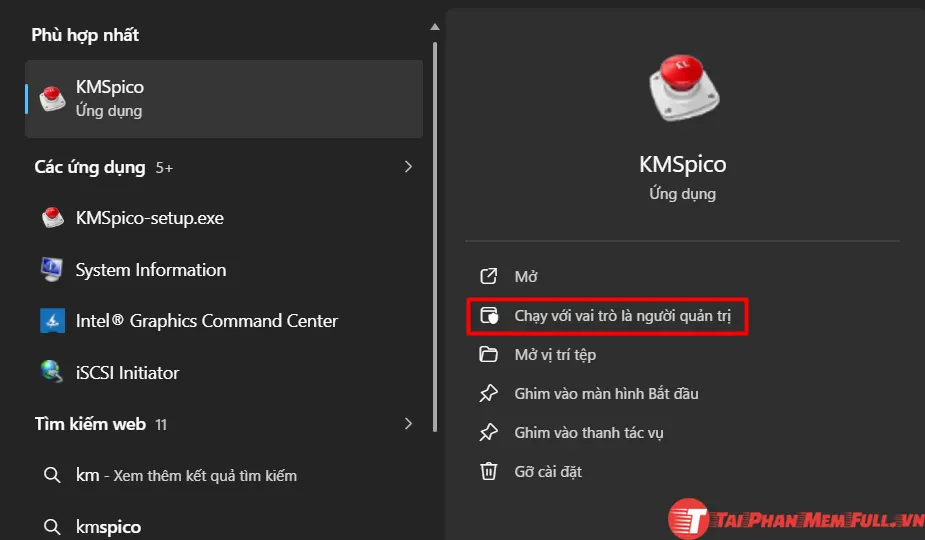Click the 5+ count beside Các ứng dụng
Viewport: 925px width, 540px height.
point(164,168)
